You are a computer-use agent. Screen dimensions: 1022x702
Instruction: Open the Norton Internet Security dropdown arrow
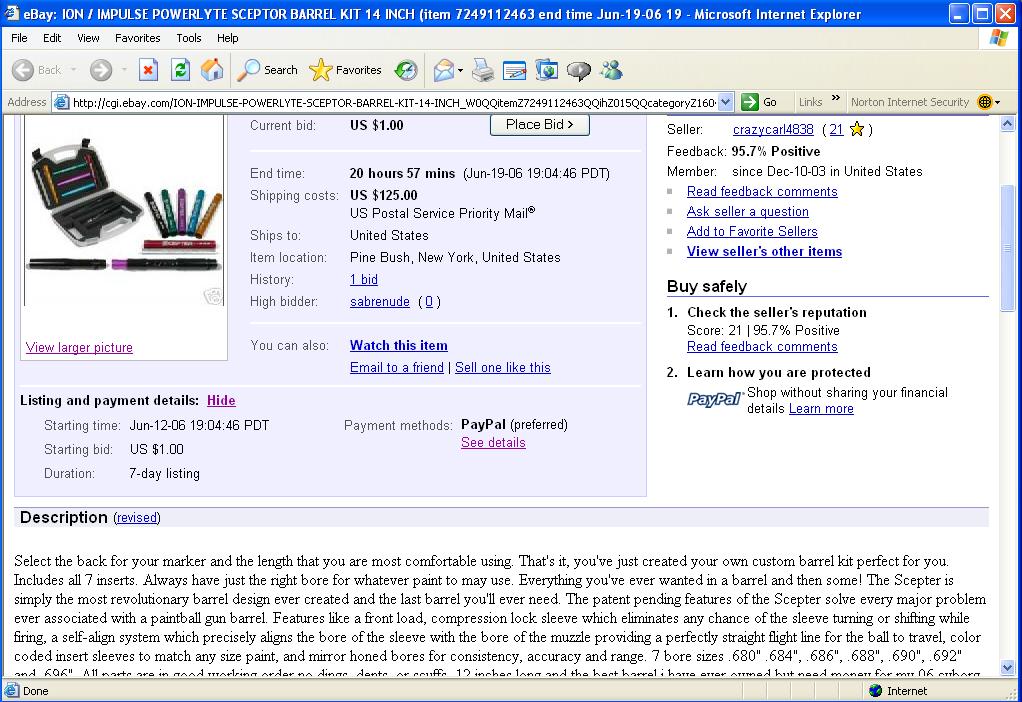pos(997,102)
